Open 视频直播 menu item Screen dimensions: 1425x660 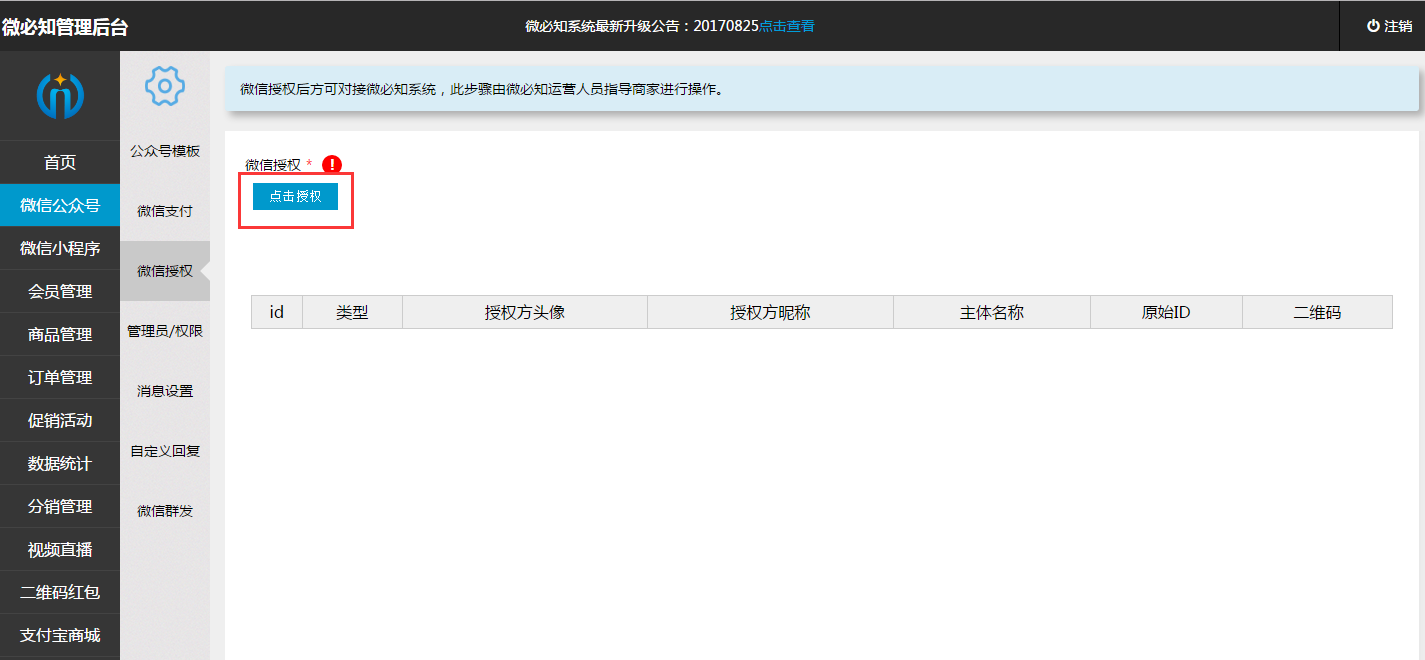60,549
